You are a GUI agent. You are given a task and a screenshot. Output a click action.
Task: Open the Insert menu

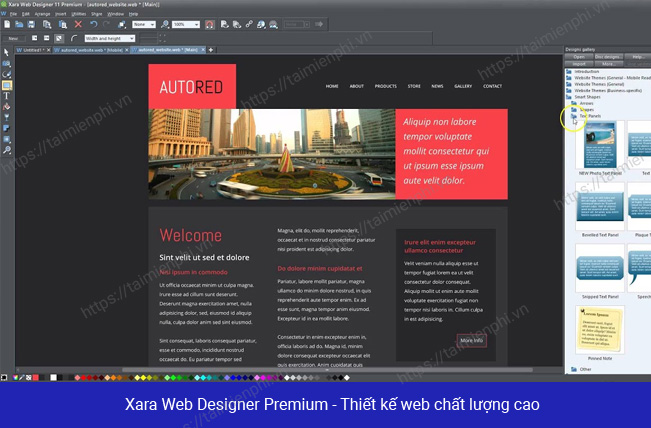tap(61, 14)
